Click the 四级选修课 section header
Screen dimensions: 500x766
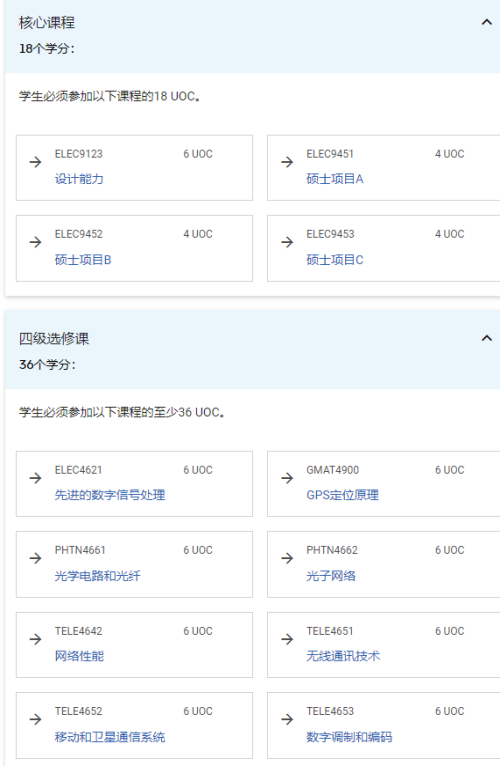tap(252, 350)
